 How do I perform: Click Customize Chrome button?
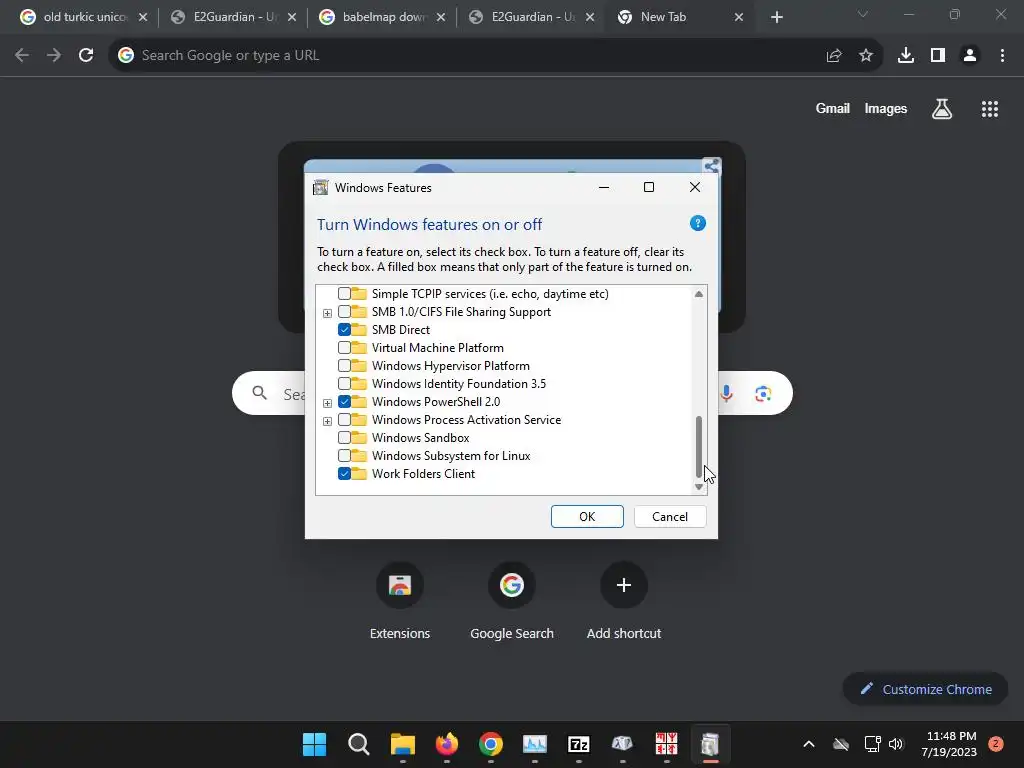(925, 689)
